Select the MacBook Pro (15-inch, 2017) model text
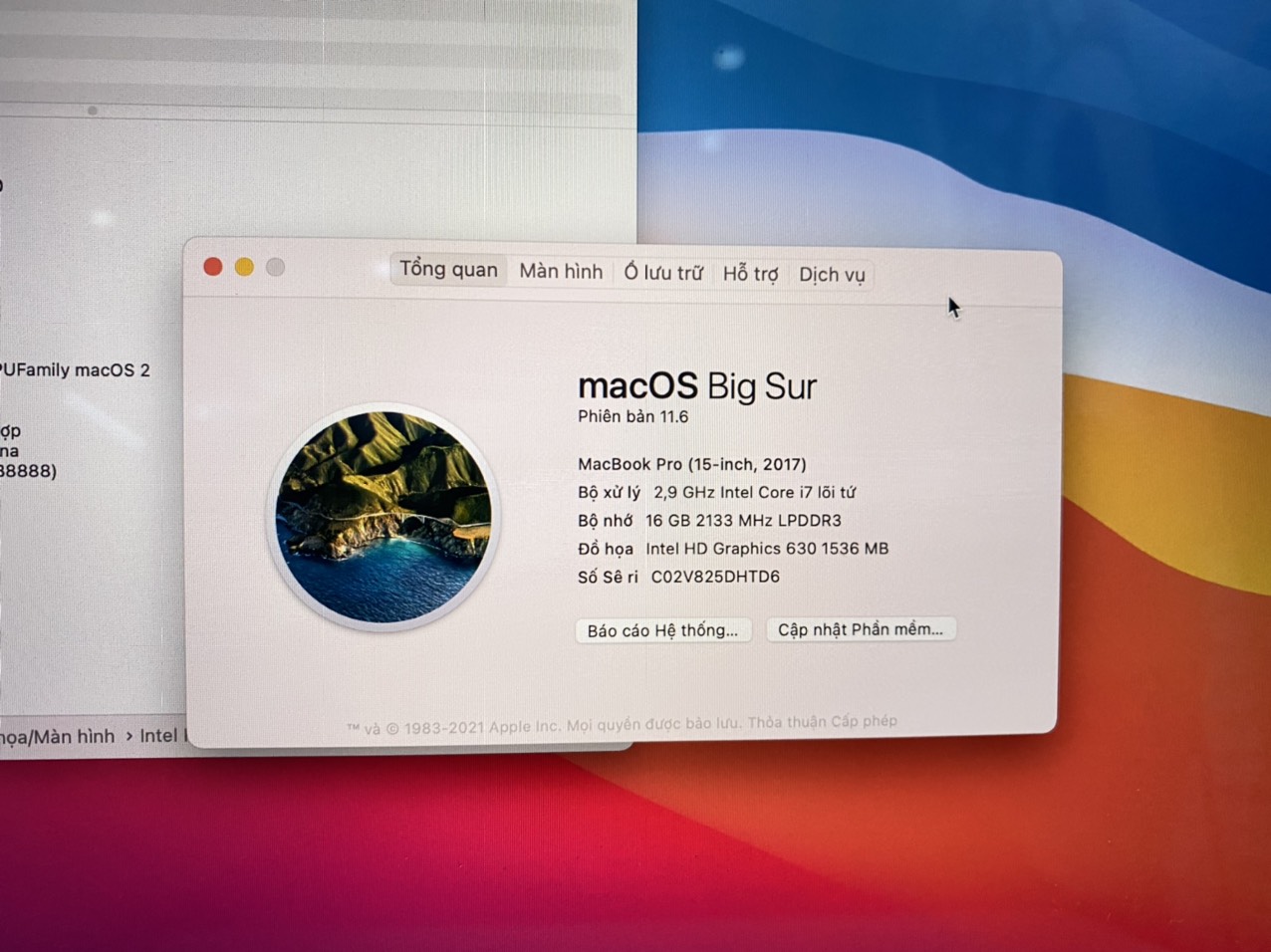This screenshot has width=1271, height=952. tap(692, 464)
